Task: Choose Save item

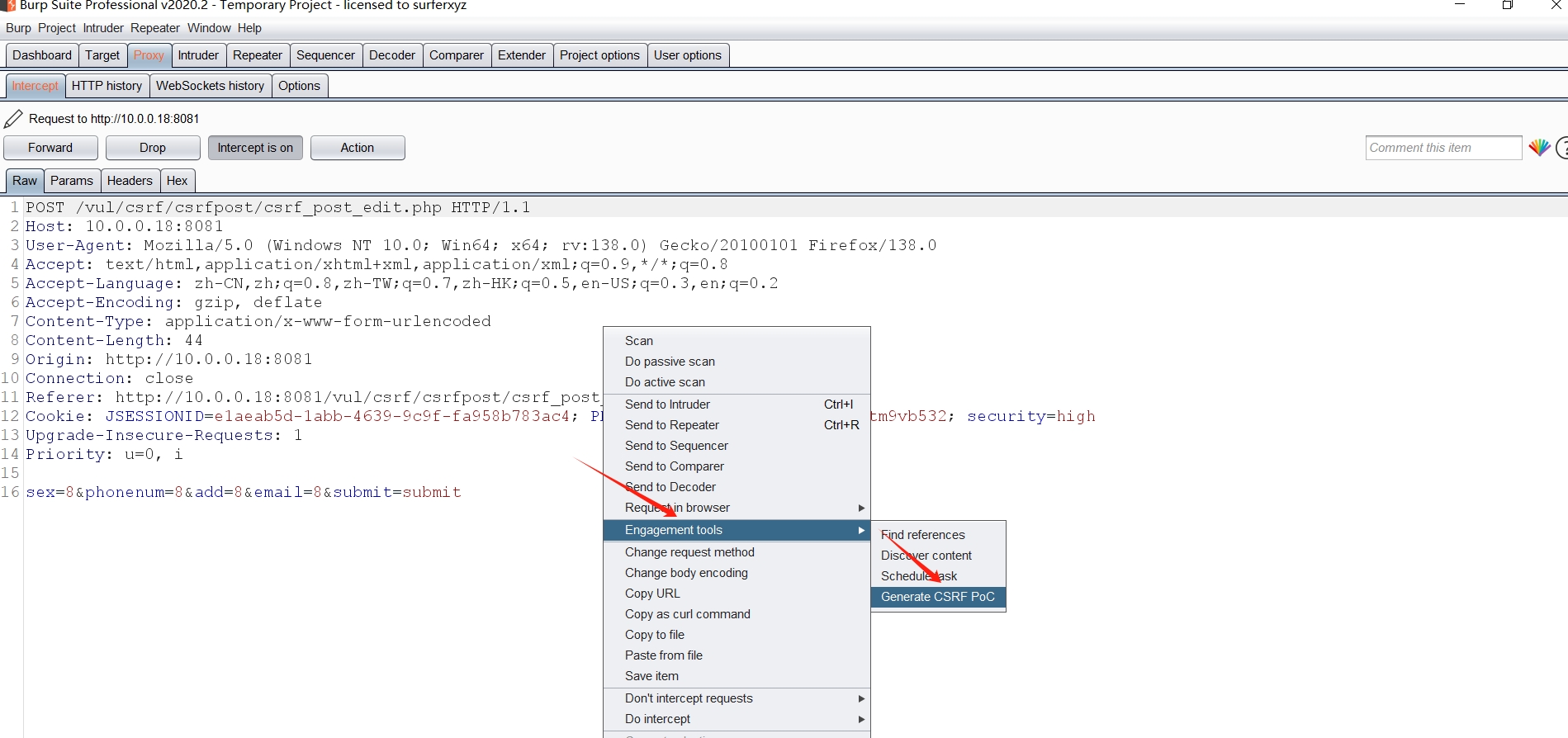Action: [737, 676]
